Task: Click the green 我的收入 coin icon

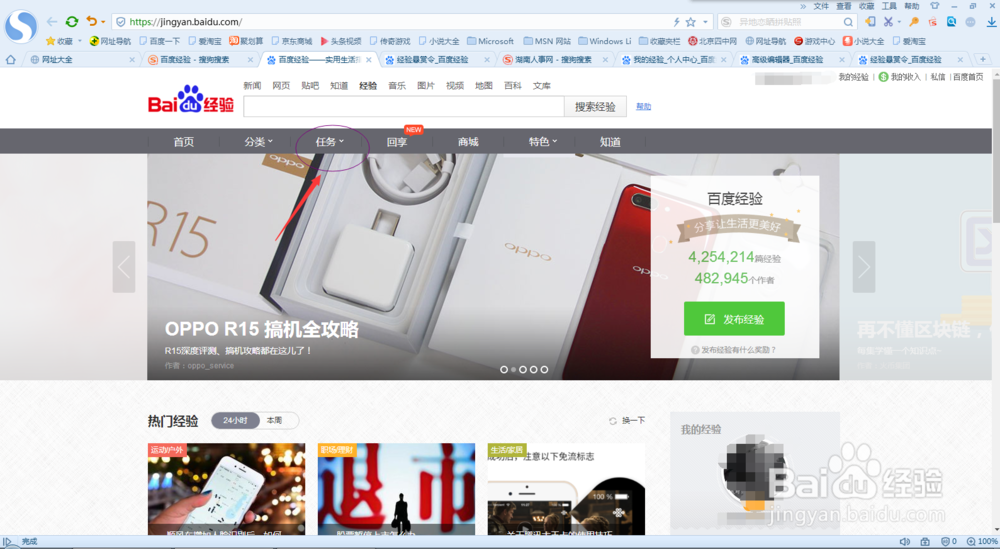Action: pyautogui.click(x=883, y=77)
